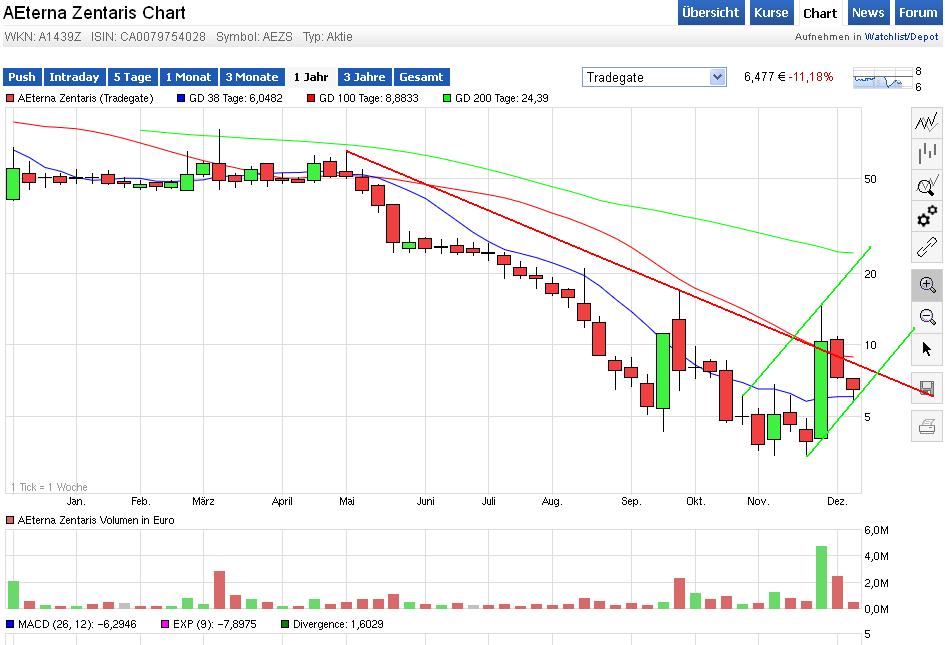Select the 1 Jahr timeframe

coord(311,77)
